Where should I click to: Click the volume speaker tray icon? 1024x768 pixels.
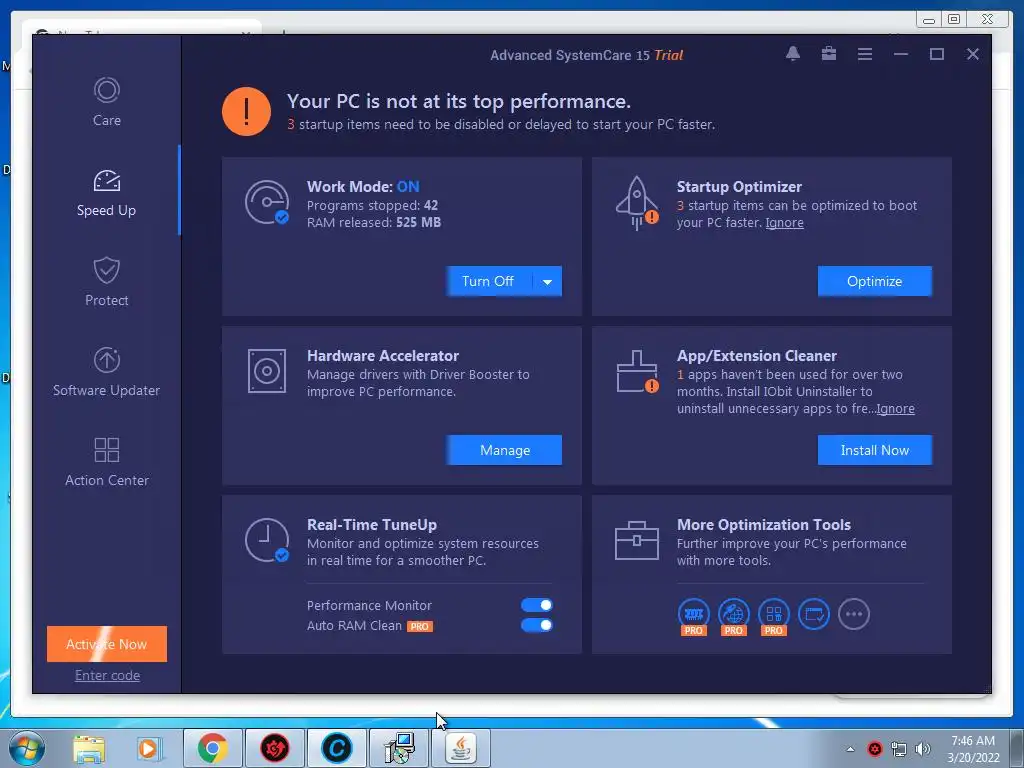click(923, 749)
